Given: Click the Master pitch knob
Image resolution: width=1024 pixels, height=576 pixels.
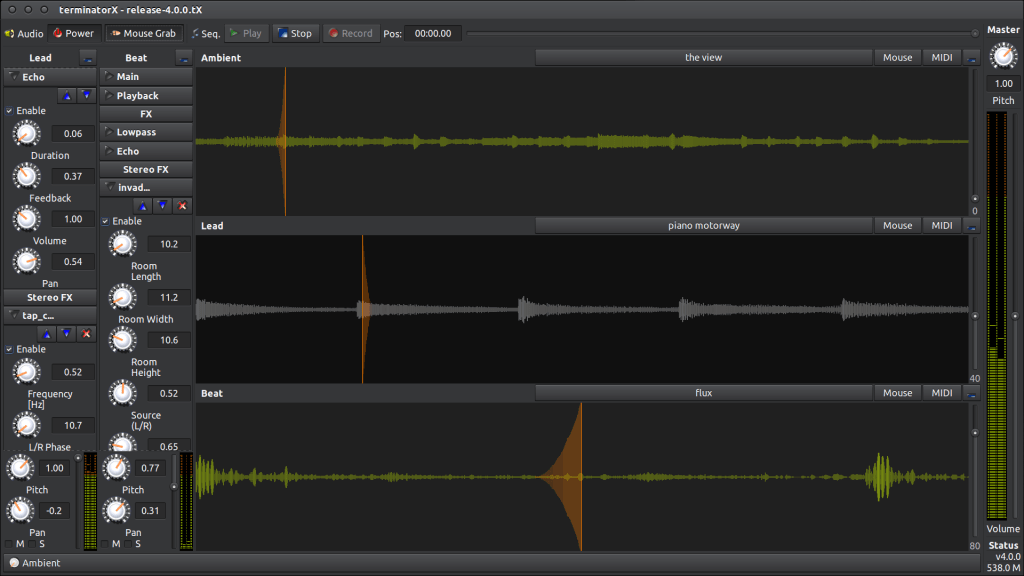Looking at the screenshot, I should [x=1003, y=57].
